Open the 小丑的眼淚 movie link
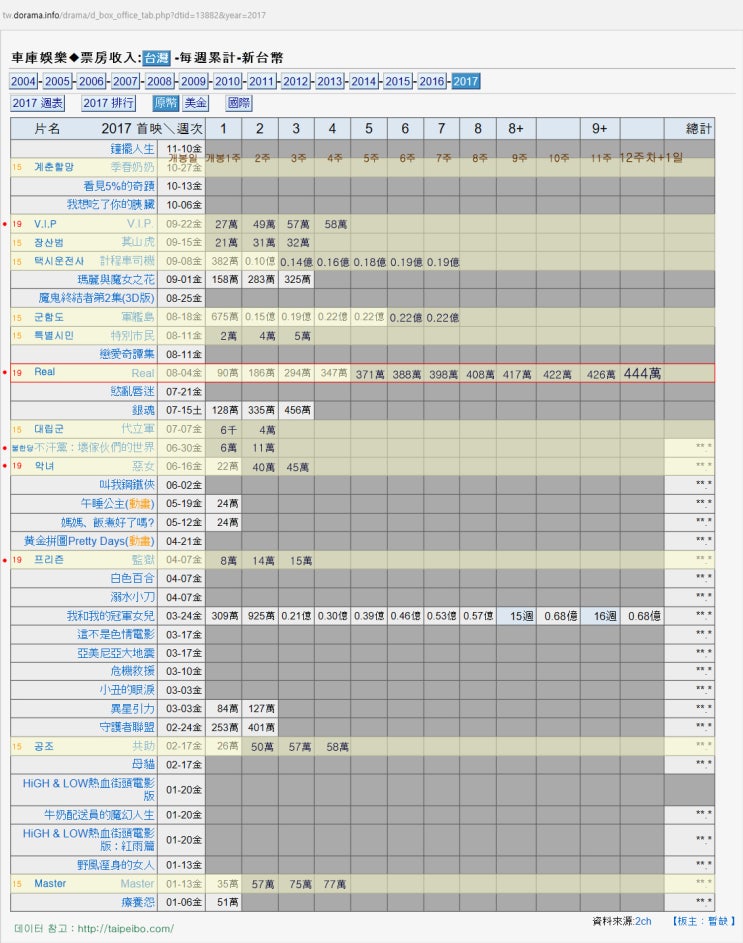The width and height of the screenshot is (743, 943). [128, 690]
